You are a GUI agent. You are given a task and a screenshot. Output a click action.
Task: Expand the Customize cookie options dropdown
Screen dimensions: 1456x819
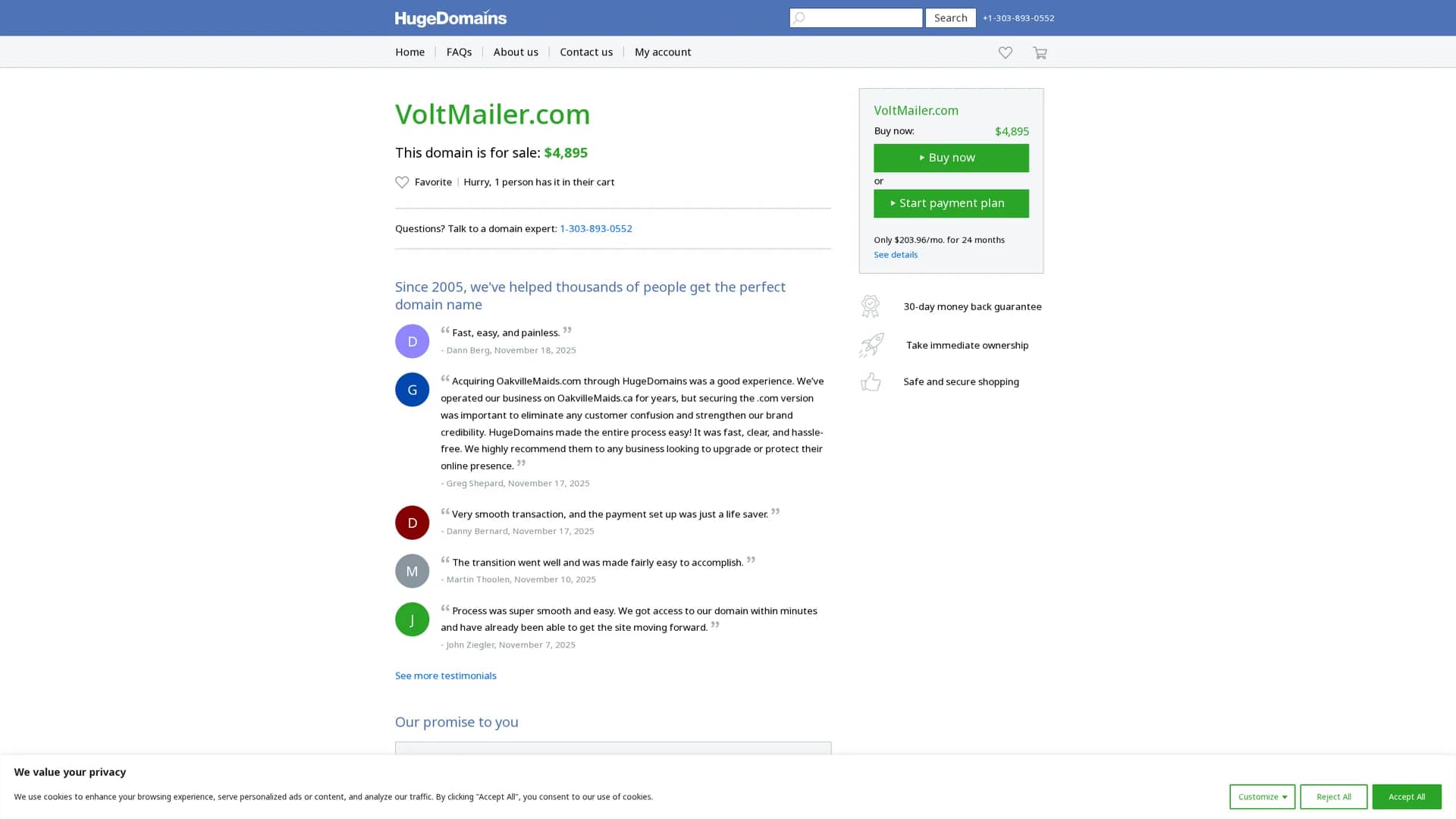[1262, 796]
